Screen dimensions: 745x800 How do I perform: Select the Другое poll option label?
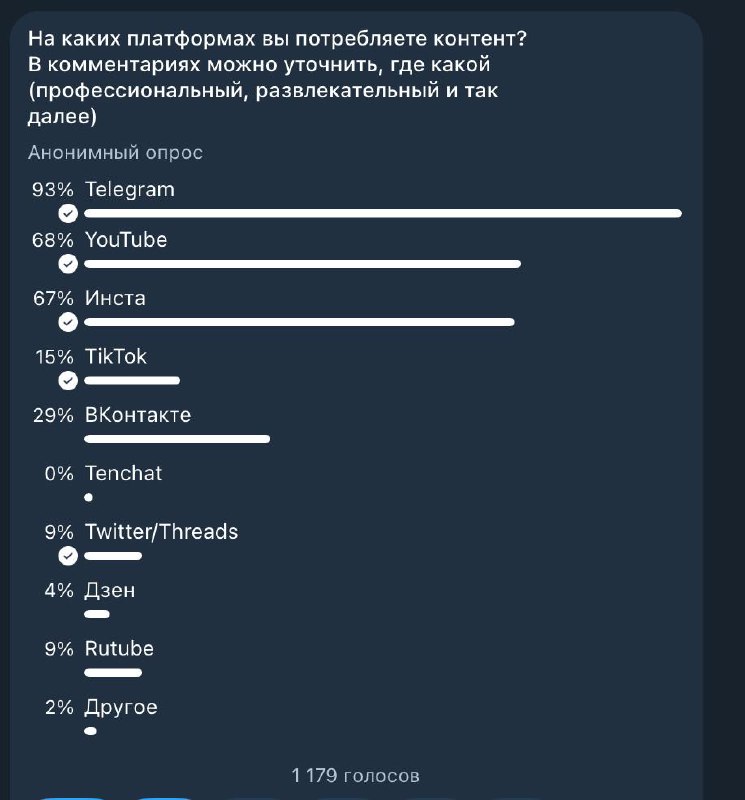[121, 707]
